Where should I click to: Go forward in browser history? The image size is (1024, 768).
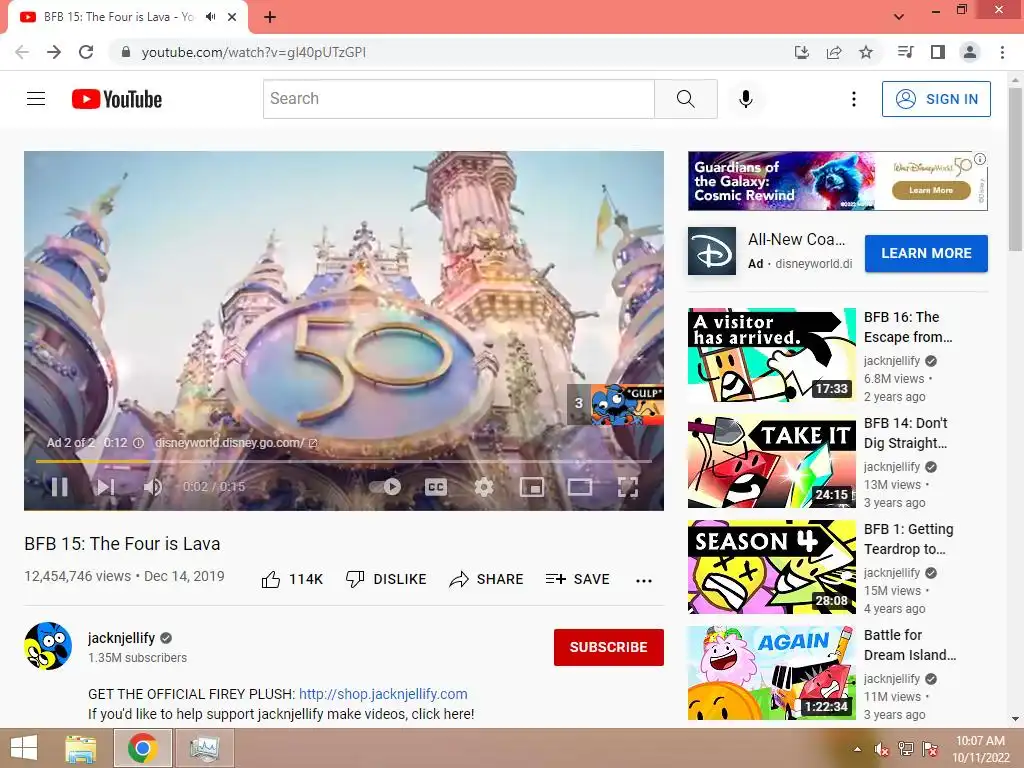pyautogui.click(x=54, y=52)
